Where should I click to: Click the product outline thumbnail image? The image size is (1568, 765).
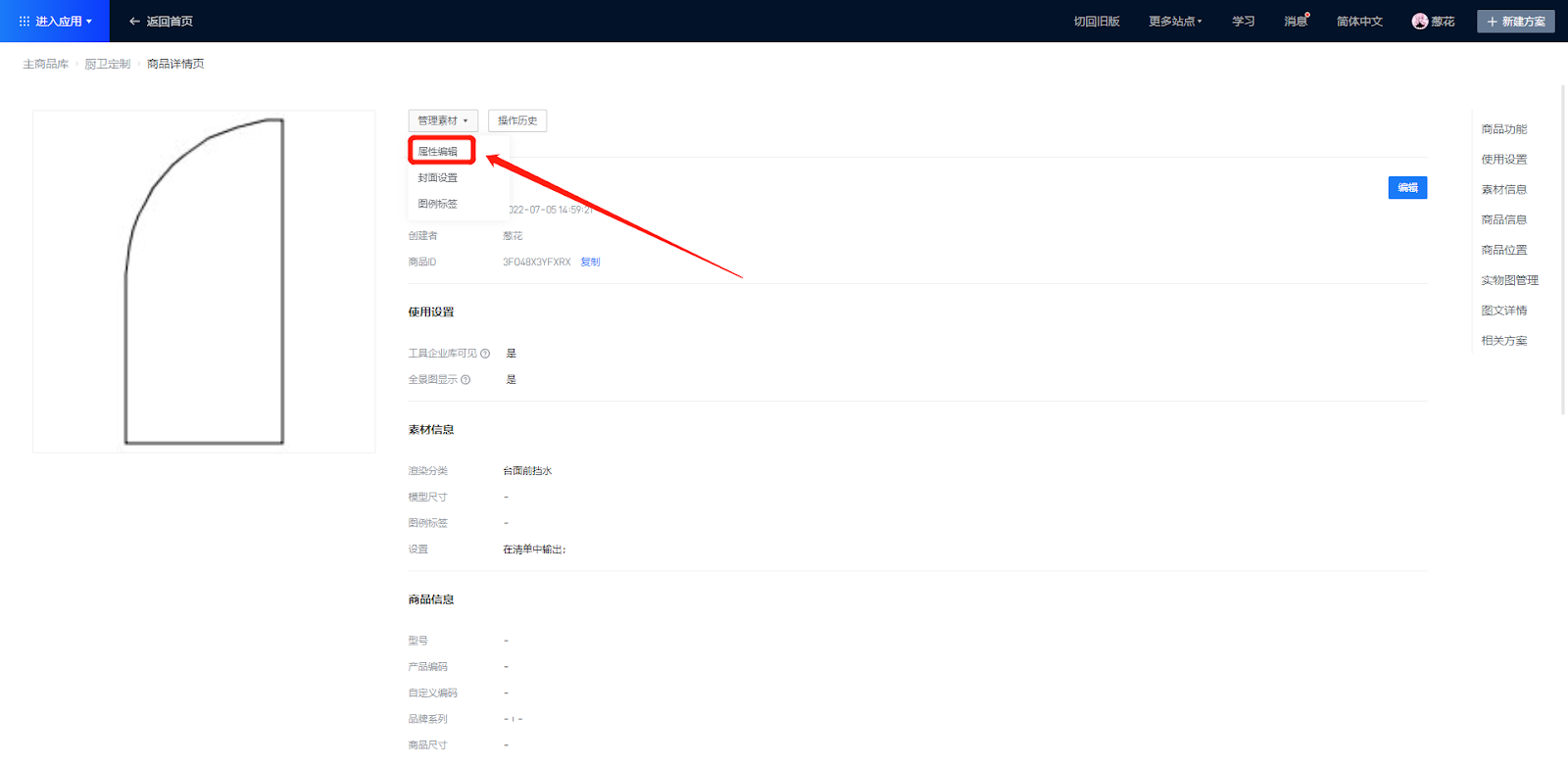pos(204,281)
